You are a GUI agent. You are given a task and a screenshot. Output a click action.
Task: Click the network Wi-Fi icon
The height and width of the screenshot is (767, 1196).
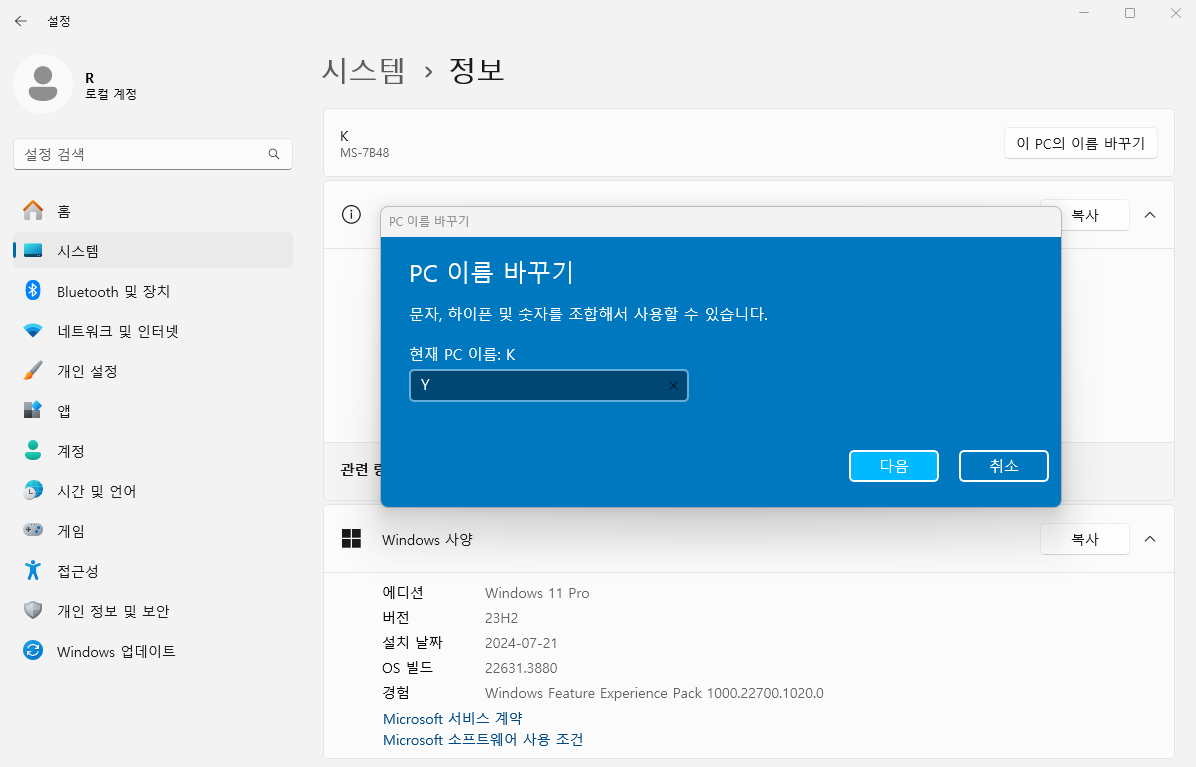pyautogui.click(x=33, y=331)
